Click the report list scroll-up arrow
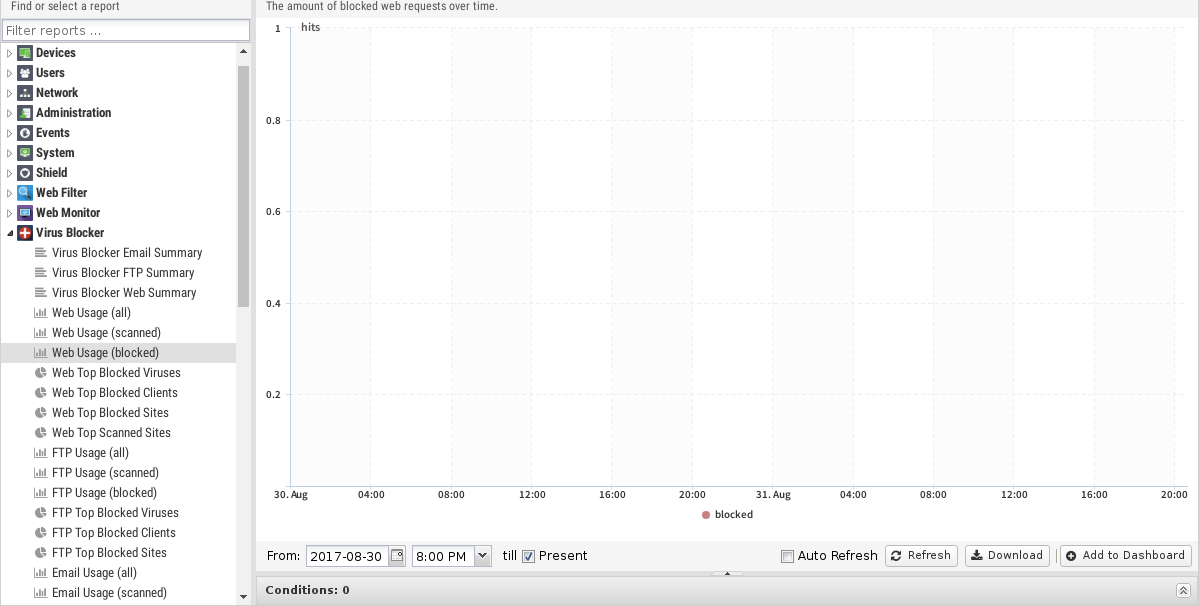Image resolution: width=1199 pixels, height=606 pixels. coord(243,51)
